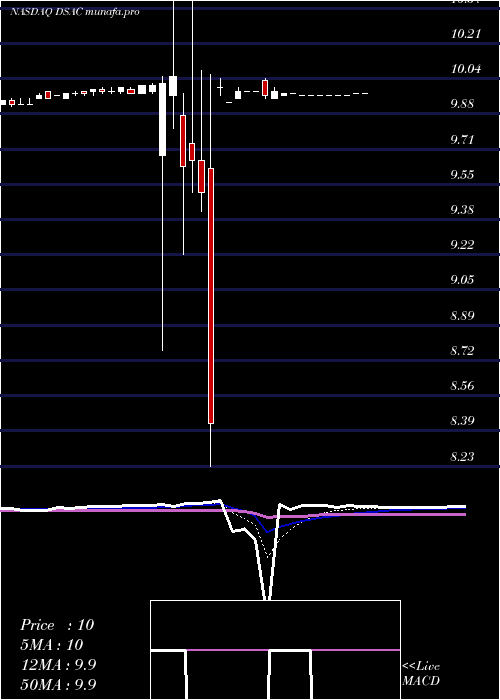Click the large white candlestick with long lower wick
Image resolution: width=500 pixels, height=700 pixels.
point(162,119)
